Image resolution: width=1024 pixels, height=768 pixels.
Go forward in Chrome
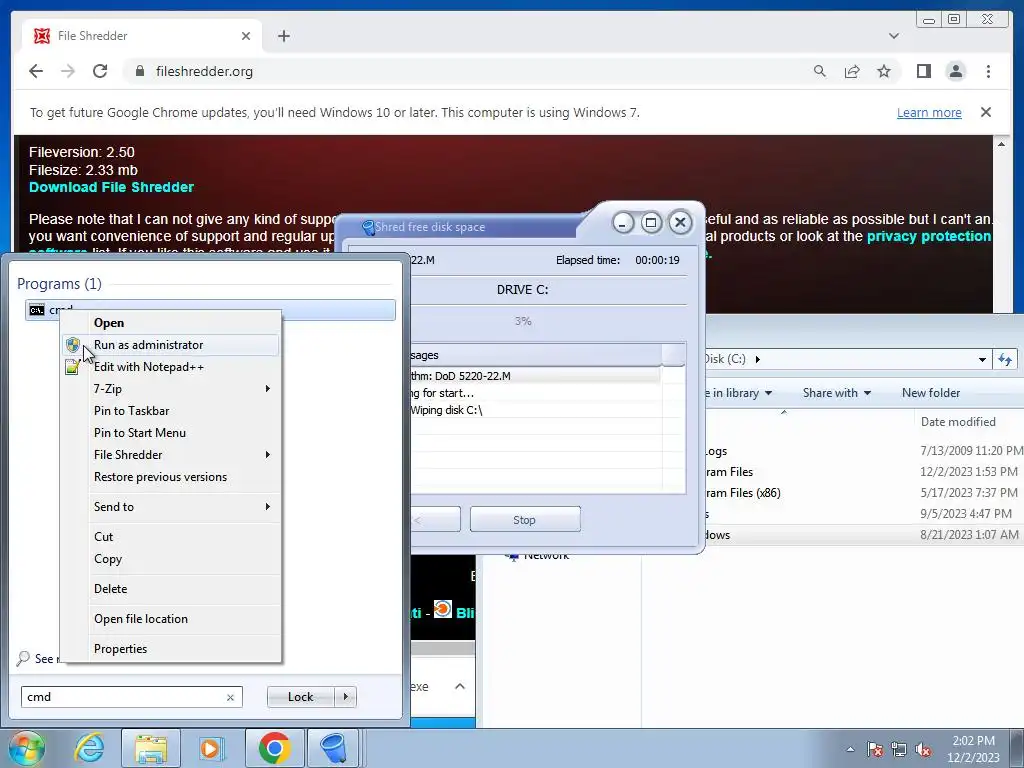point(68,71)
